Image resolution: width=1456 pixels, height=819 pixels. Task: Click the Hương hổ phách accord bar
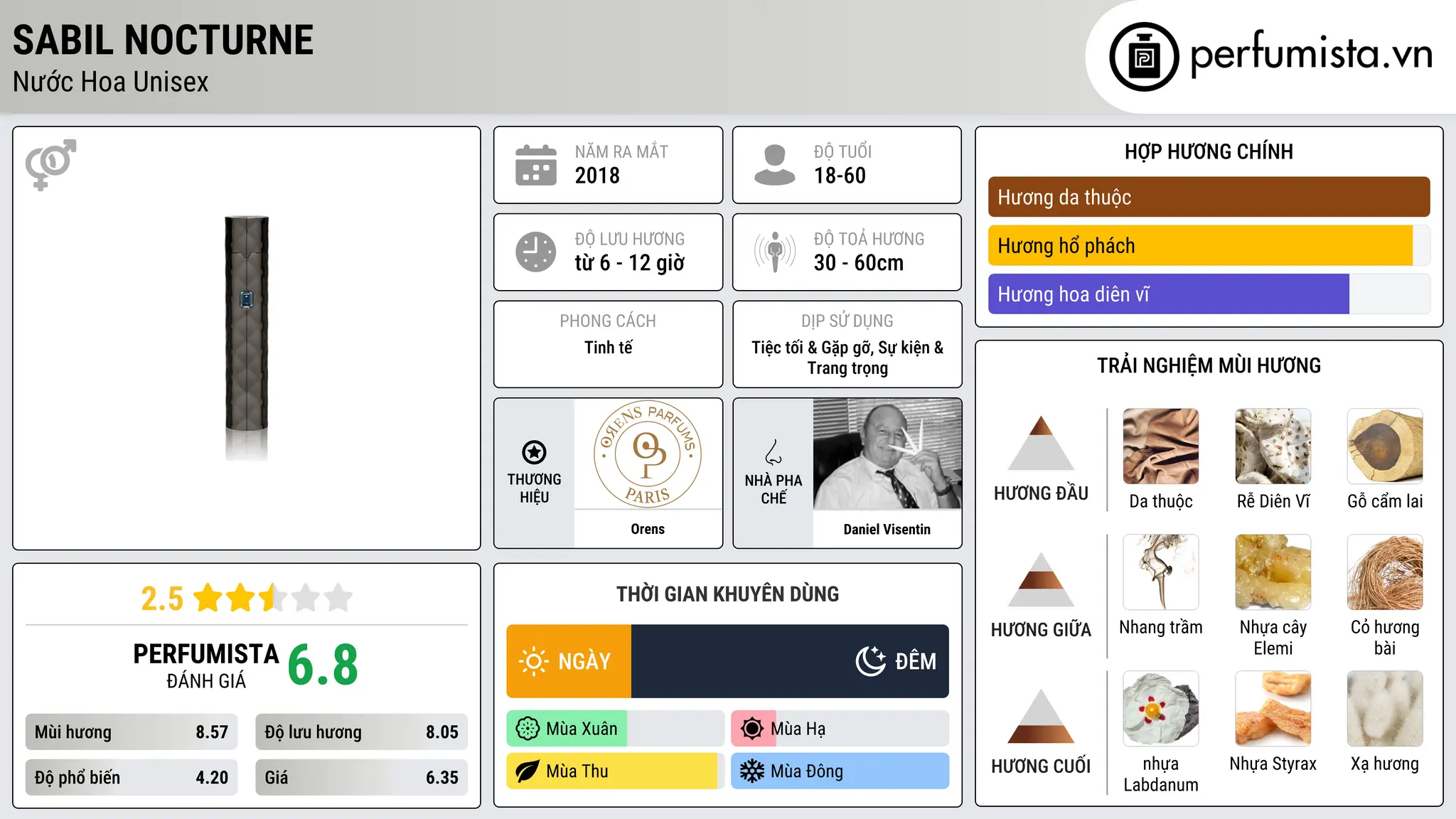coord(1209,245)
